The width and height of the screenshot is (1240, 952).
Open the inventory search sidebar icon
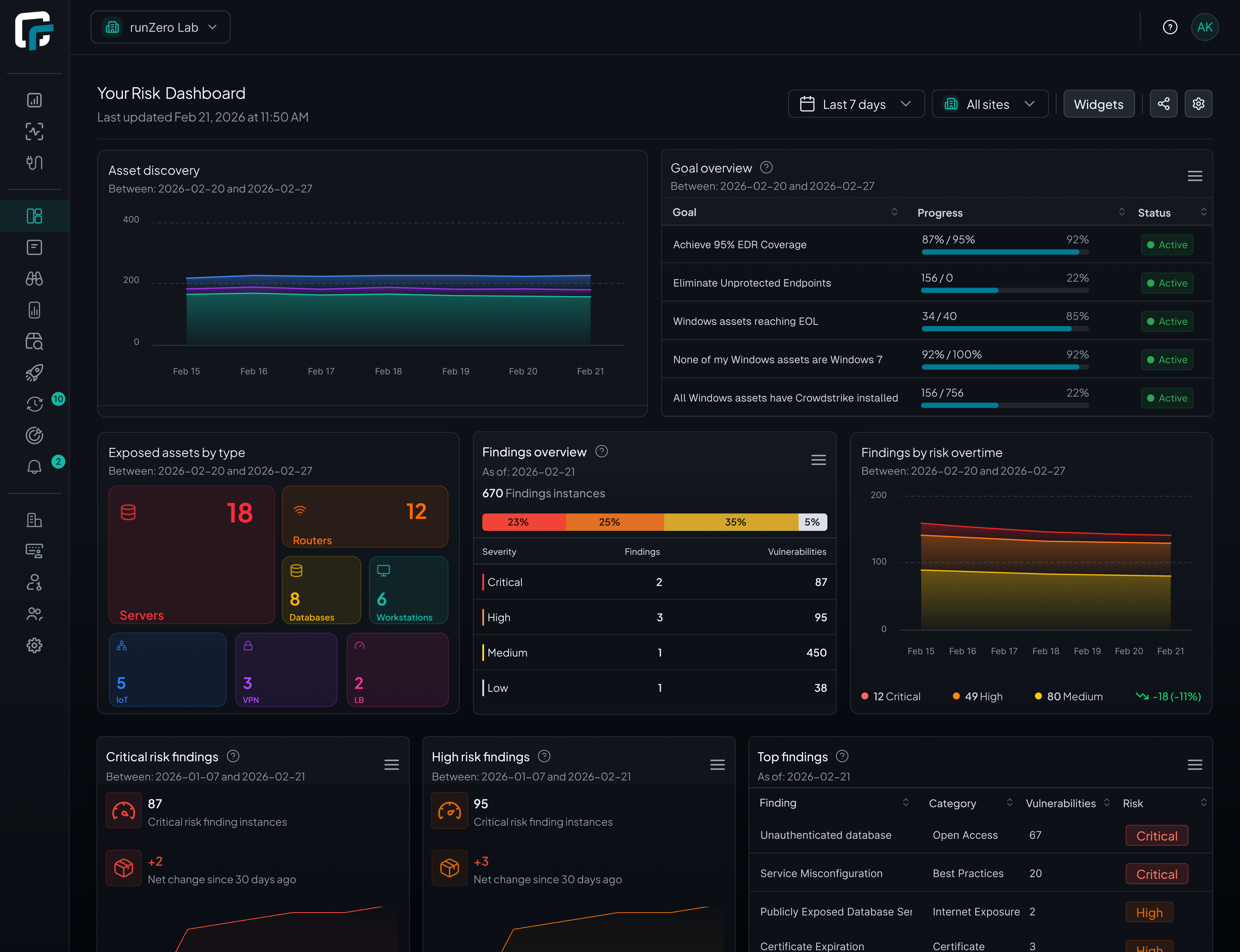[35, 341]
